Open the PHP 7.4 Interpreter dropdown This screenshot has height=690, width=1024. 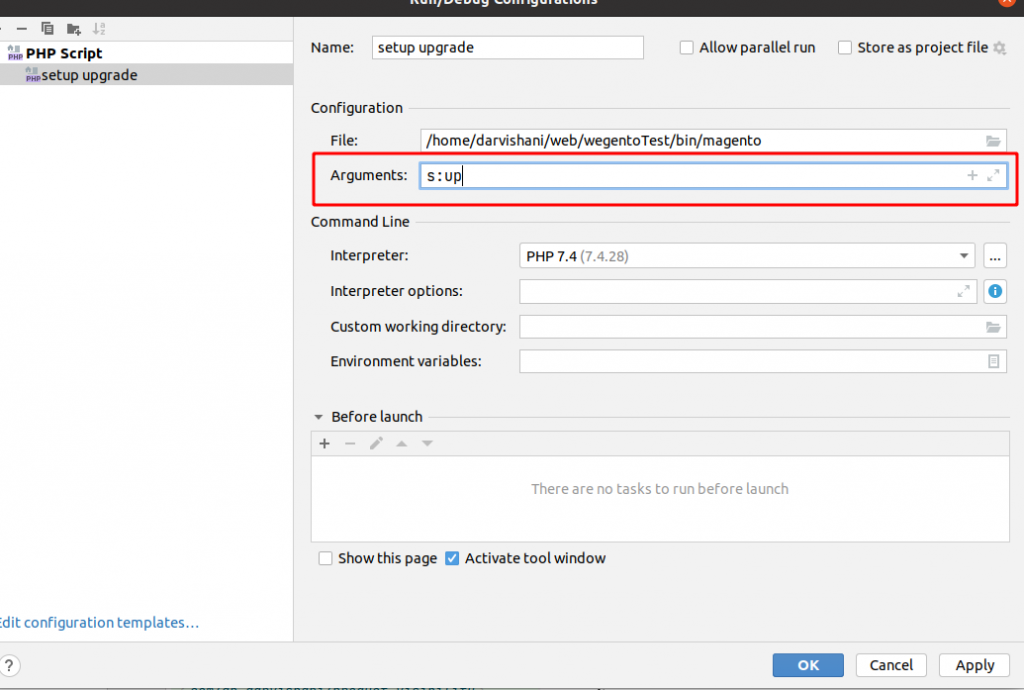coord(747,256)
